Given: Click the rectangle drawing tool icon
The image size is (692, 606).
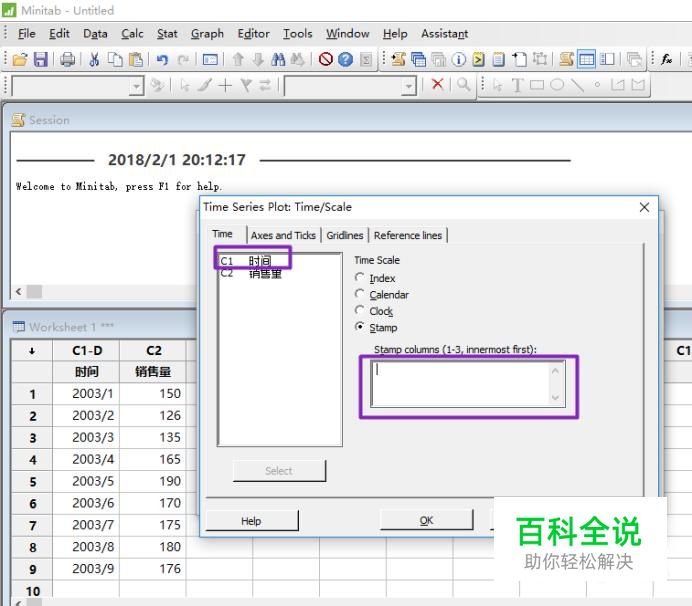Looking at the screenshot, I should pyautogui.click(x=537, y=85).
